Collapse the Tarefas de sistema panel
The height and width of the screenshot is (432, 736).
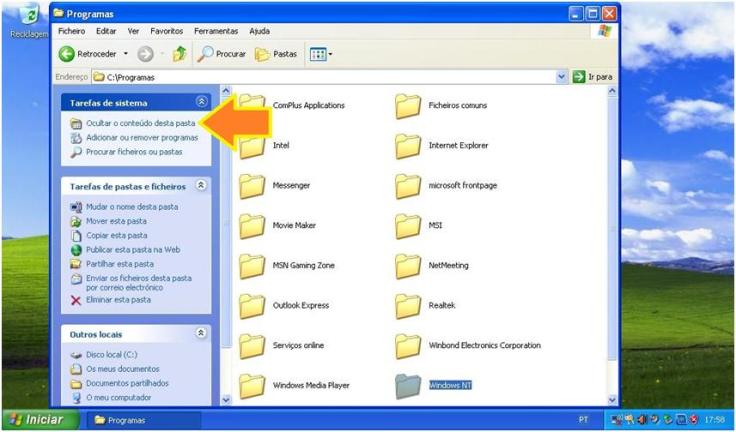pyautogui.click(x=202, y=102)
